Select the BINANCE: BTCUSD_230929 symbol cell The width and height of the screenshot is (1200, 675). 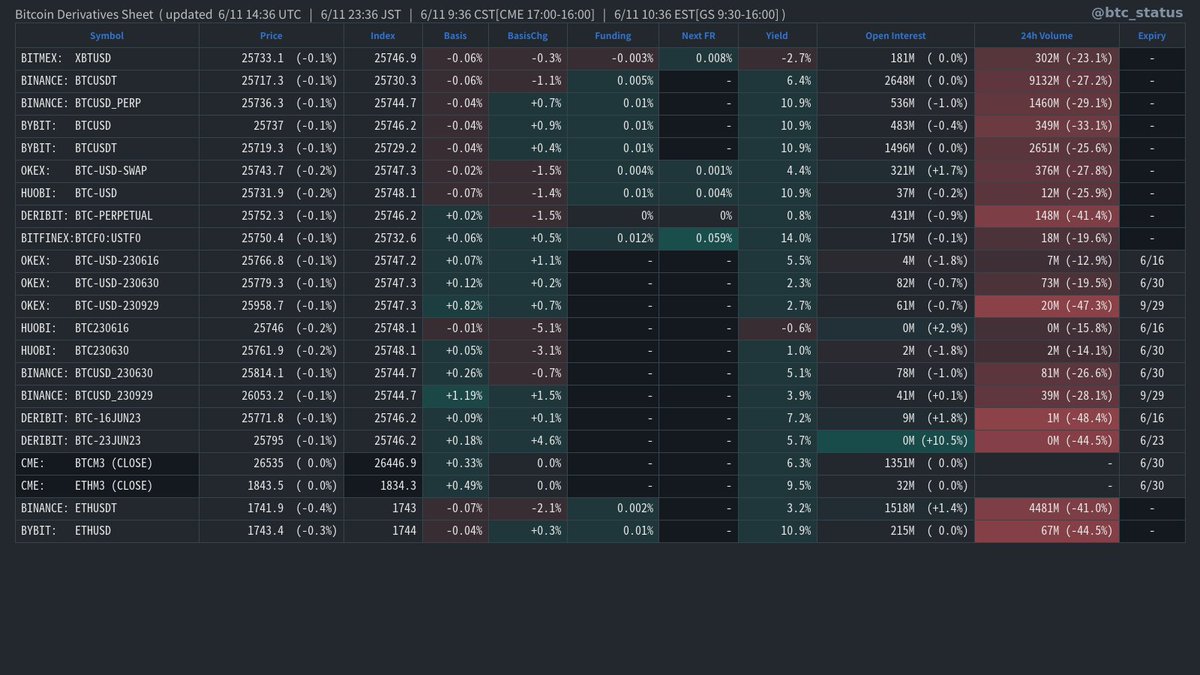[x=107, y=395]
